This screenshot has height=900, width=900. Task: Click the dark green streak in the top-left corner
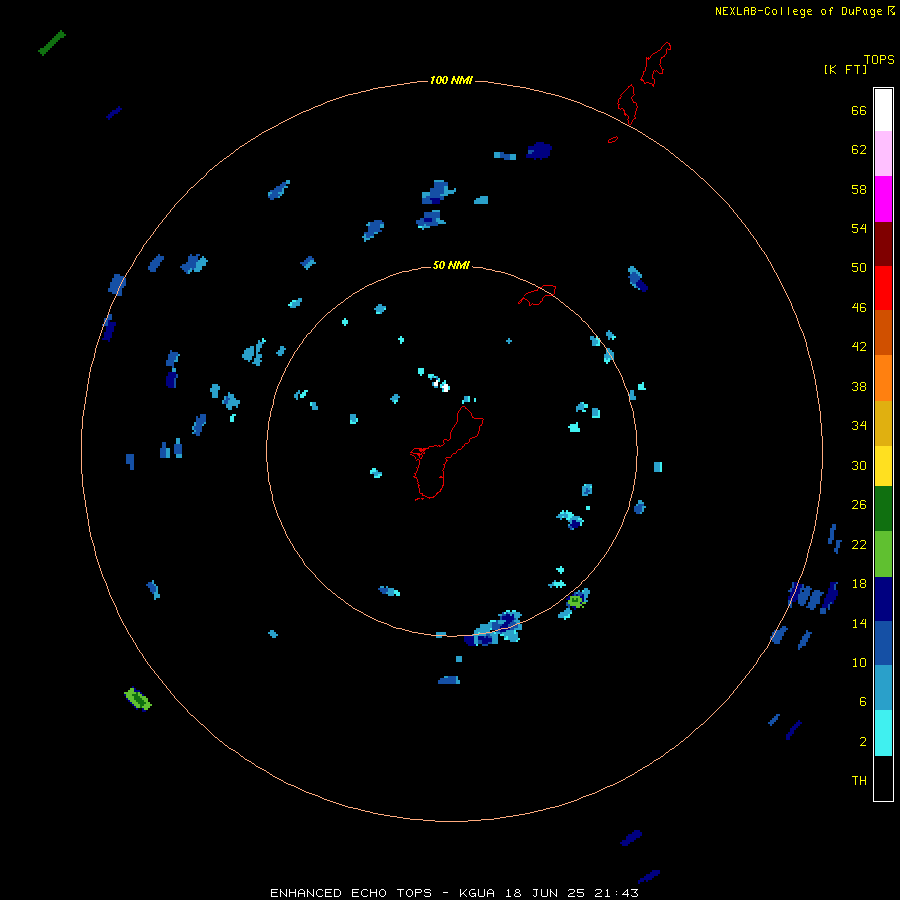point(52,43)
